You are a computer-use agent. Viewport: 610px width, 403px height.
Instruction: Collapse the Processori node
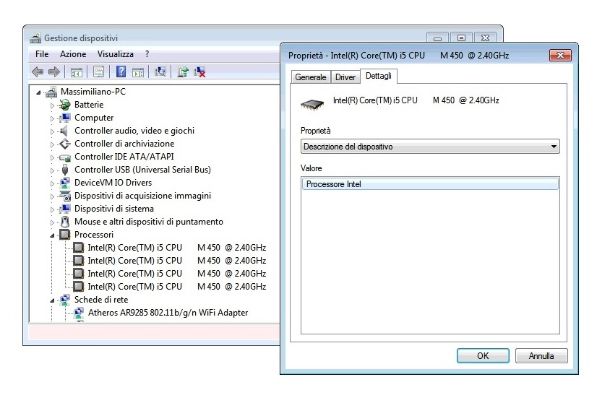point(52,235)
